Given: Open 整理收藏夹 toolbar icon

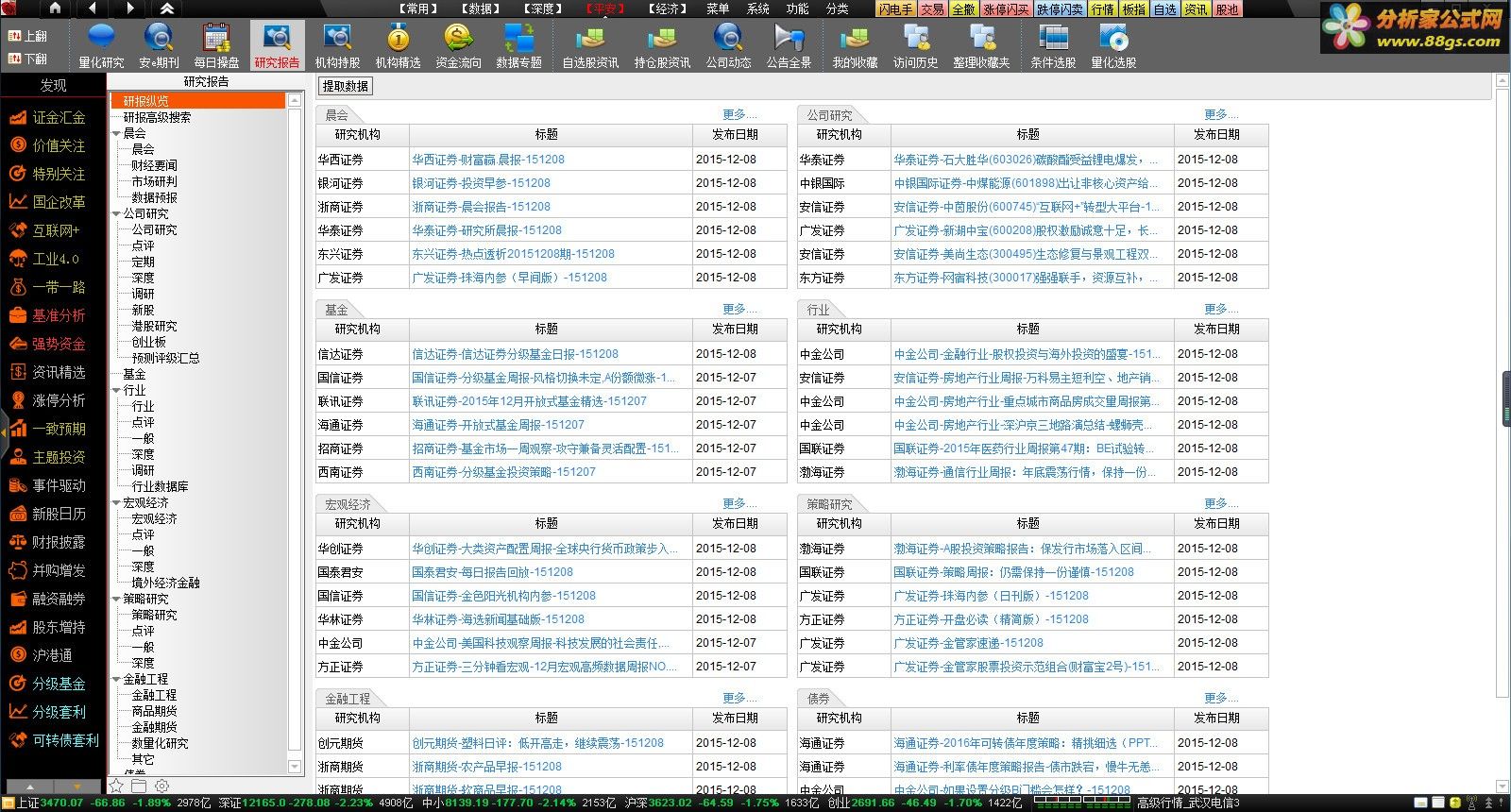Looking at the screenshot, I should (x=981, y=45).
